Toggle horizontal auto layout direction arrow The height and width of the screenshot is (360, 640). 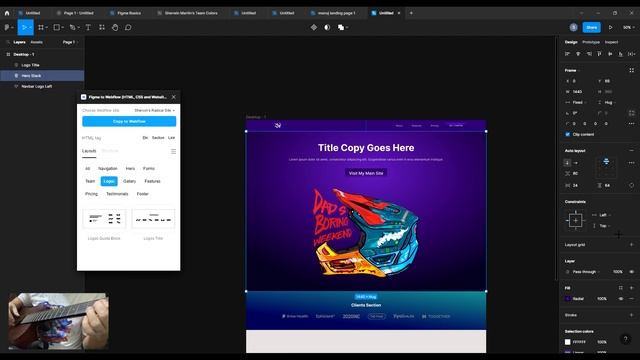(576, 163)
